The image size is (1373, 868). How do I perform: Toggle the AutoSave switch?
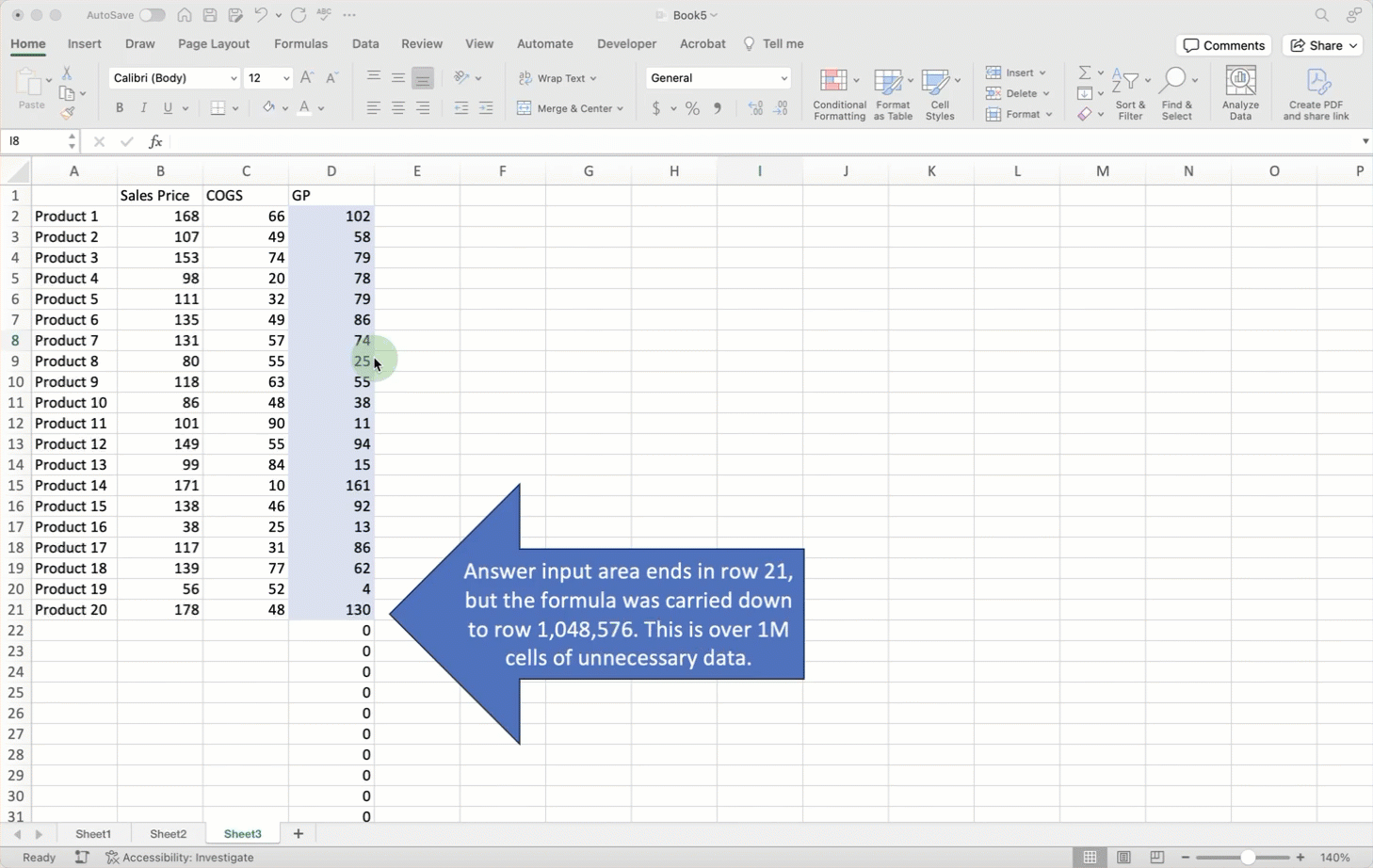(152, 15)
